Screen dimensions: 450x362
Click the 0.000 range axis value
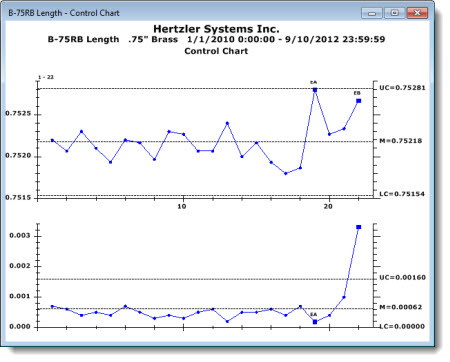(x=20, y=327)
